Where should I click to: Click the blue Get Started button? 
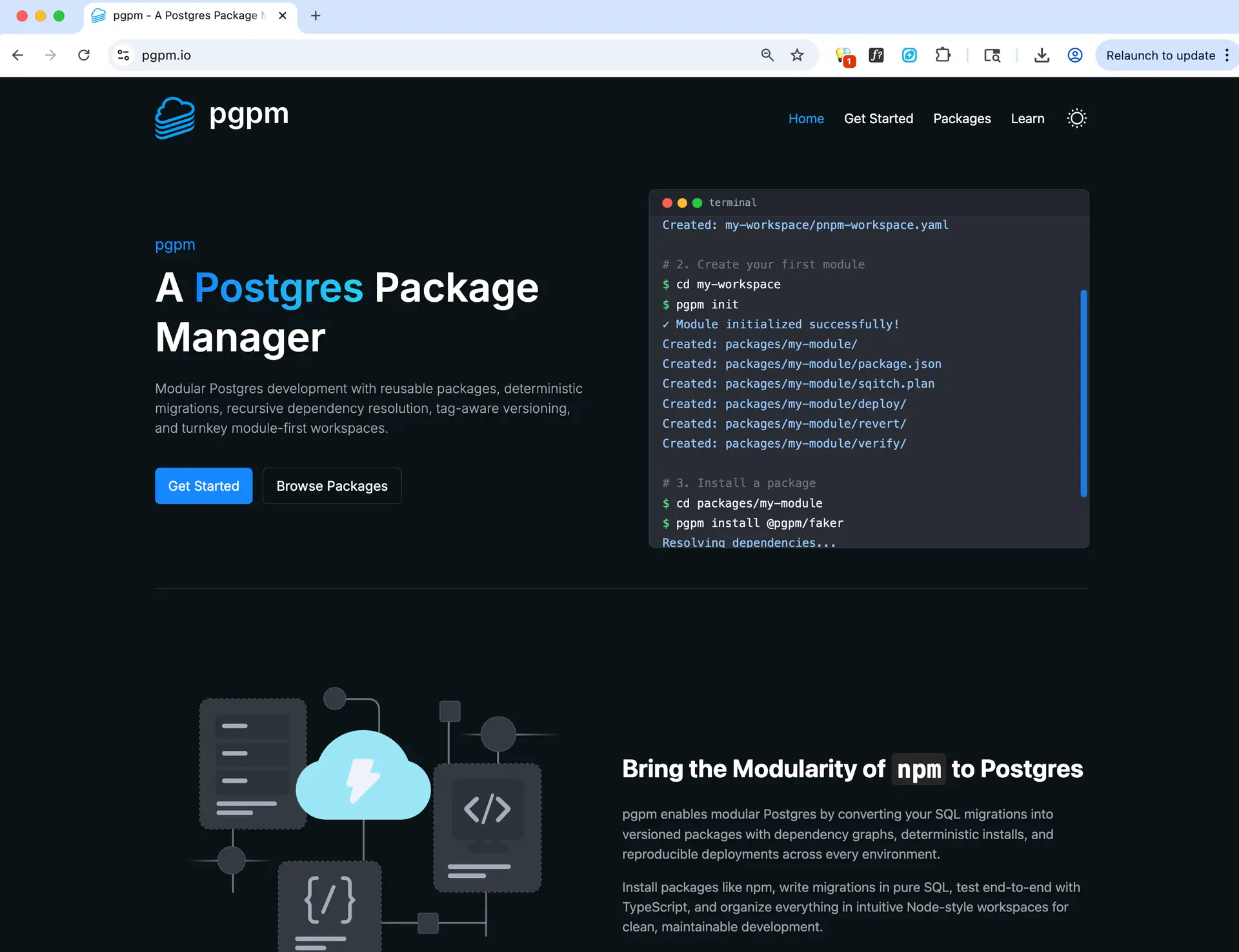[203, 486]
